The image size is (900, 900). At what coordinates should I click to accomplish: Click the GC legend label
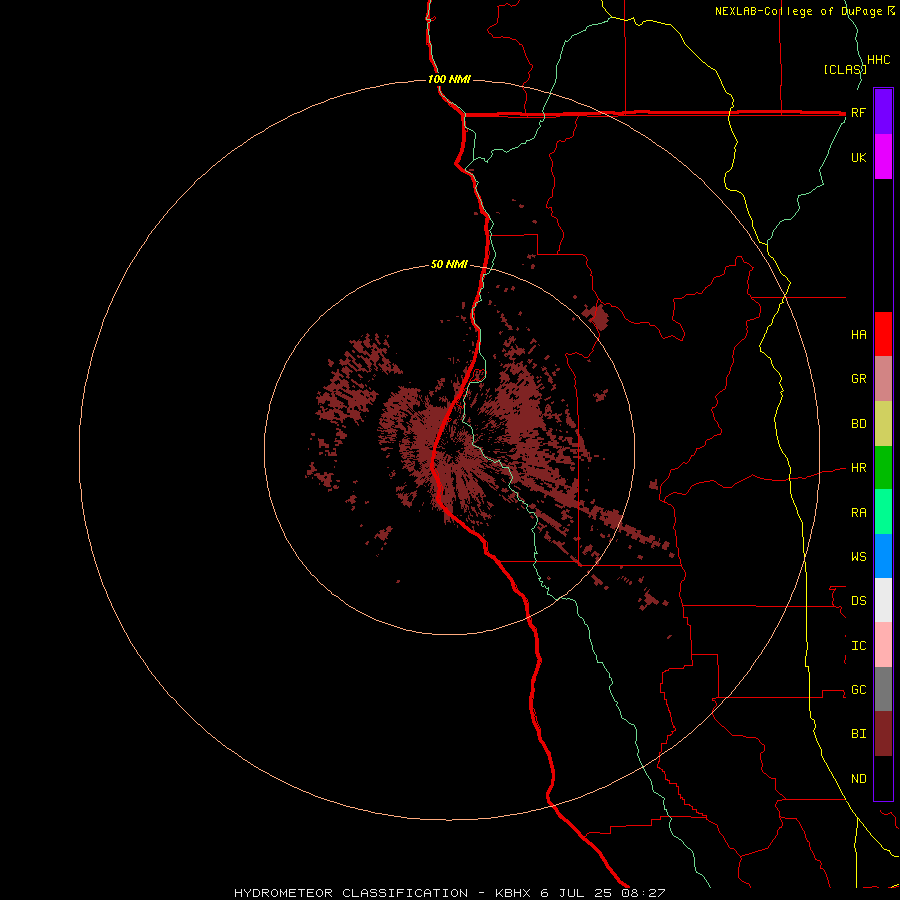click(858, 689)
